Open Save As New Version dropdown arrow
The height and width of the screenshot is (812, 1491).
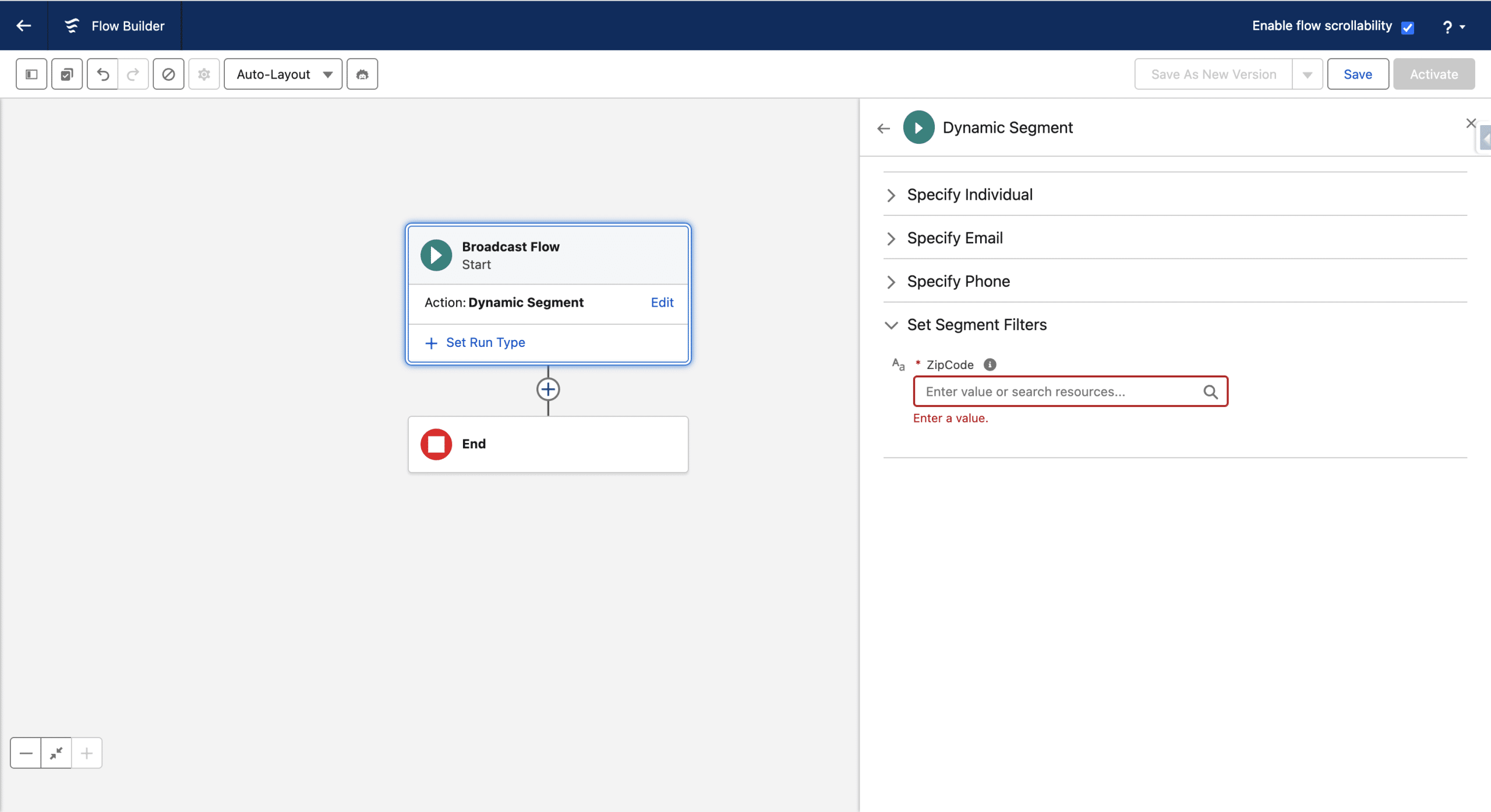pos(1307,75)
